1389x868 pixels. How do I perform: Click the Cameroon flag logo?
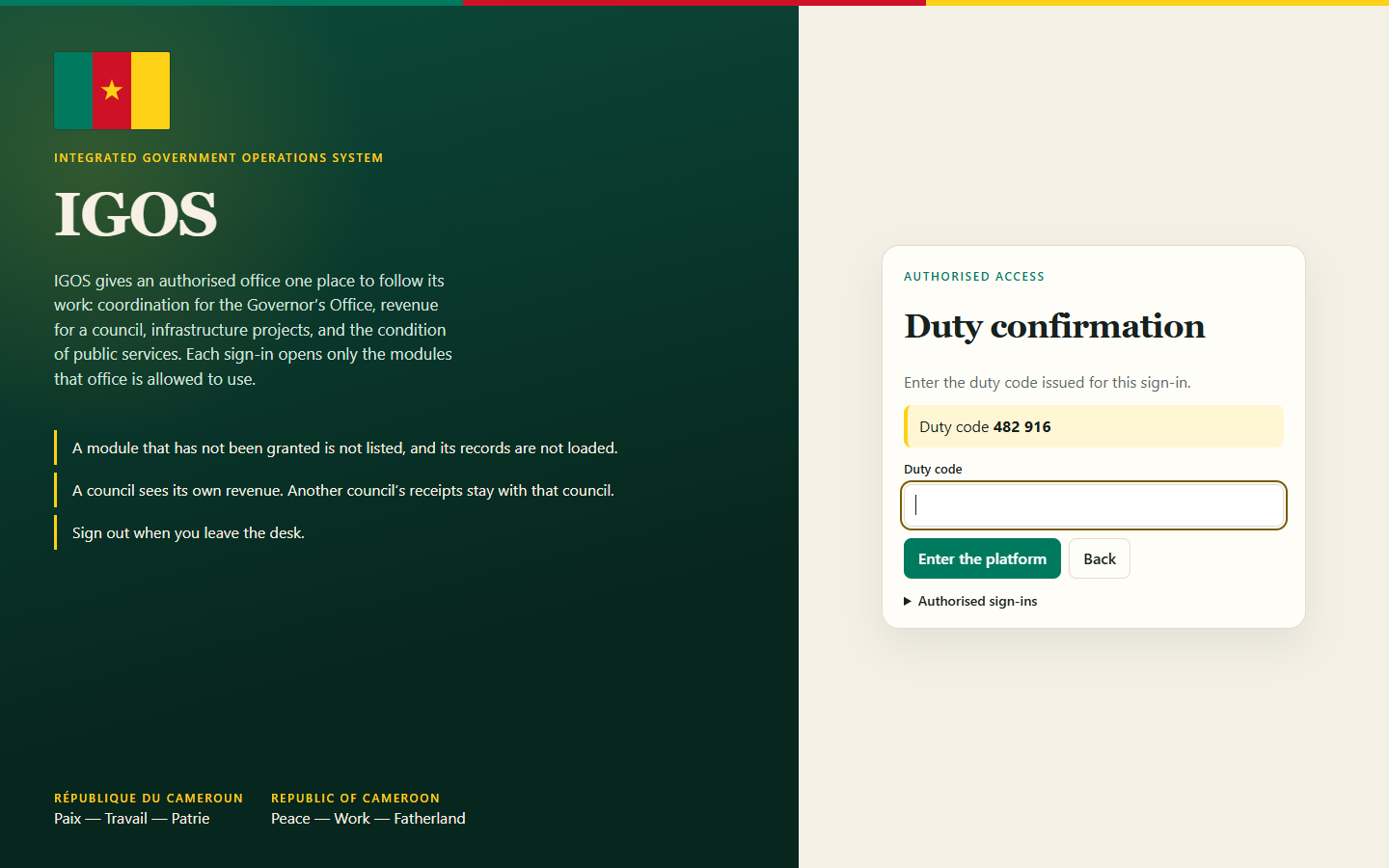112,91
